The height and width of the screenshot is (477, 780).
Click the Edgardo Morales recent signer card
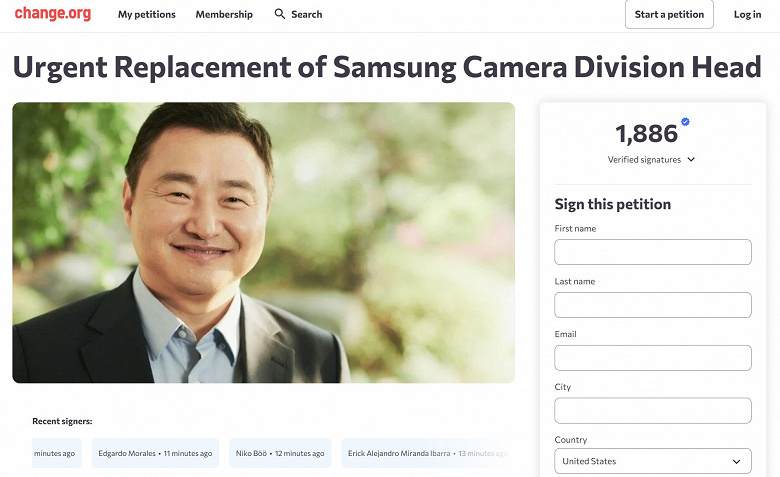(x=155, y=453)
